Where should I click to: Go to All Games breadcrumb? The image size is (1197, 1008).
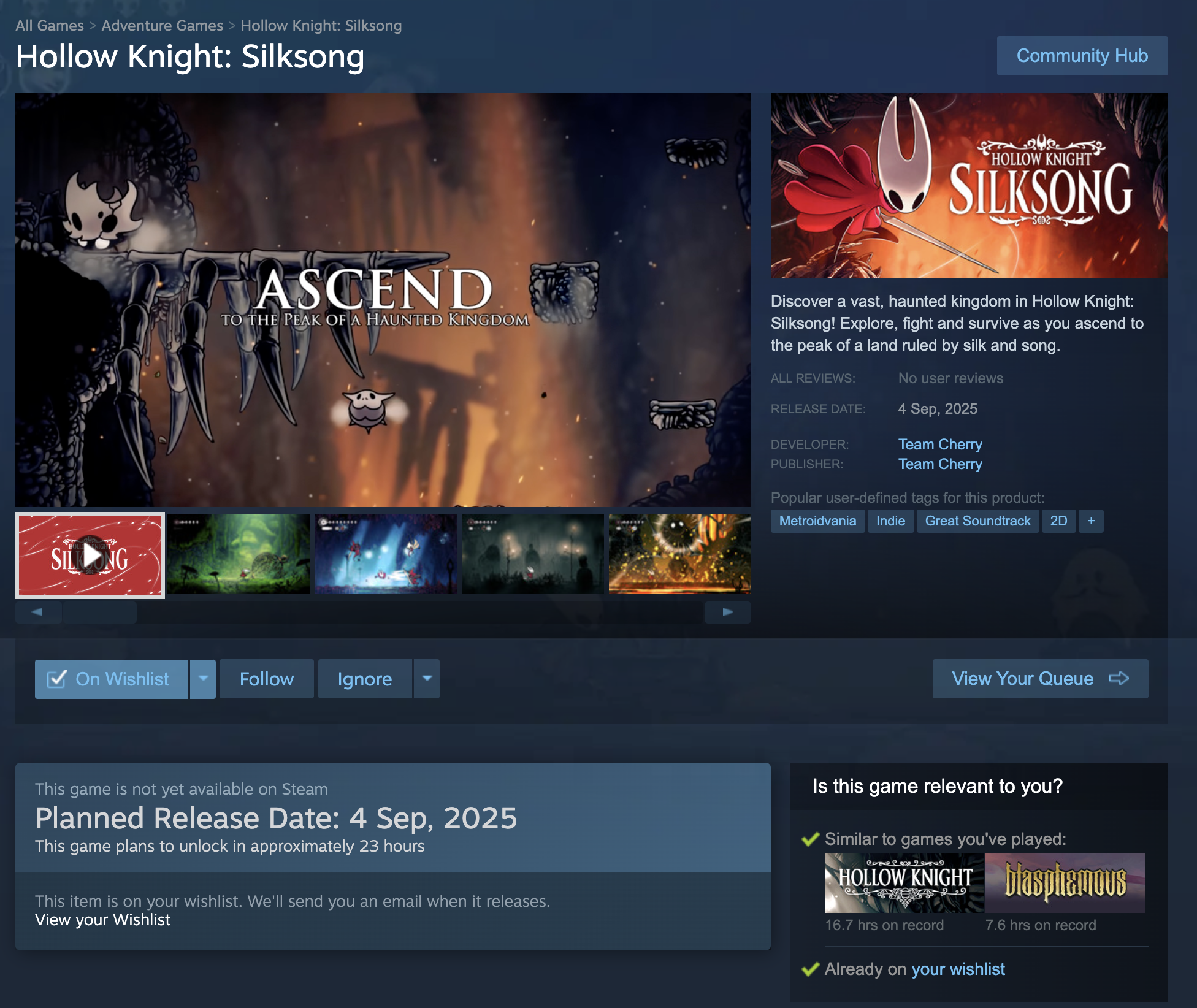50,26
